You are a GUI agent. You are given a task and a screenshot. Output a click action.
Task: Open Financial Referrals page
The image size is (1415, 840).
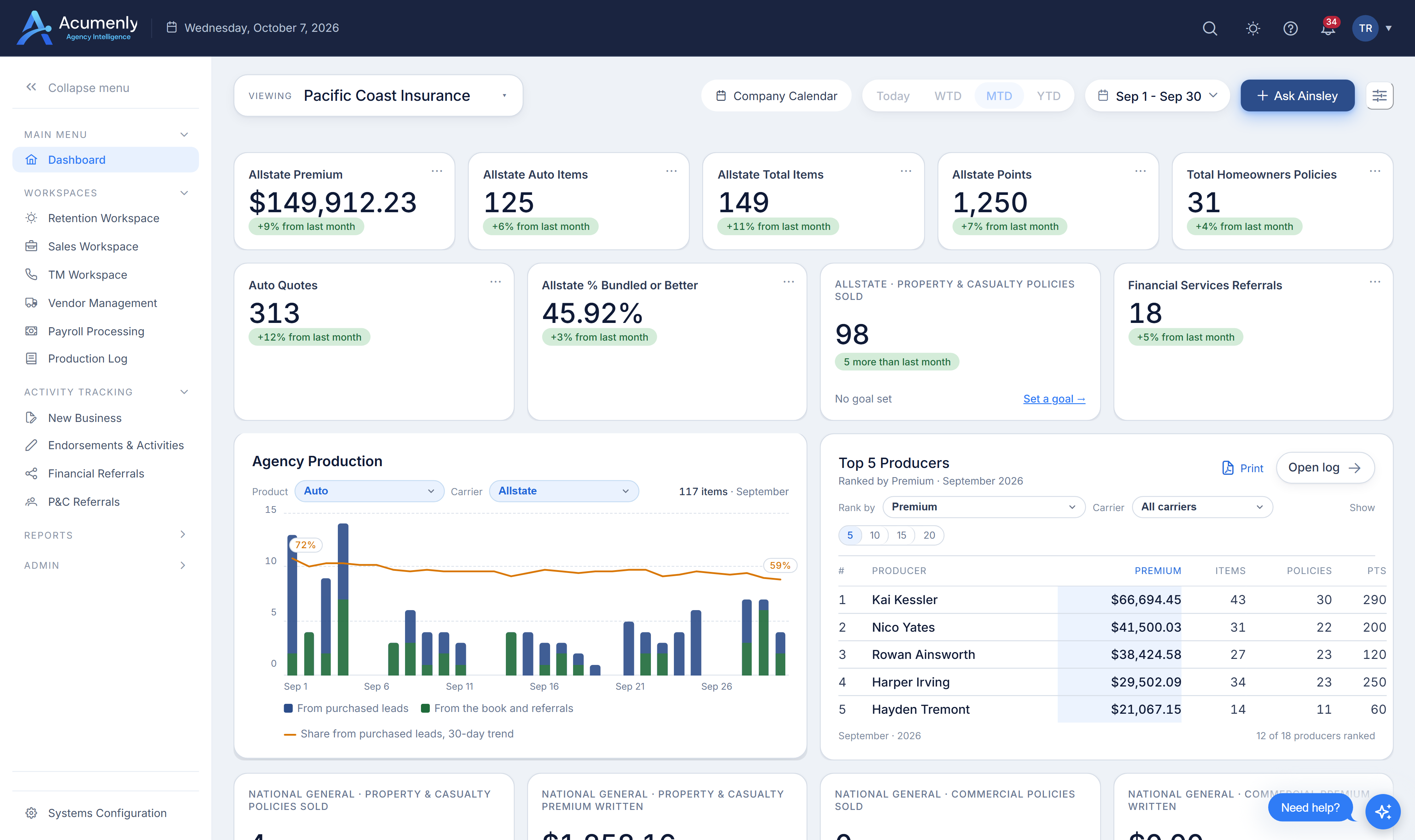click(x=105, y=473)
